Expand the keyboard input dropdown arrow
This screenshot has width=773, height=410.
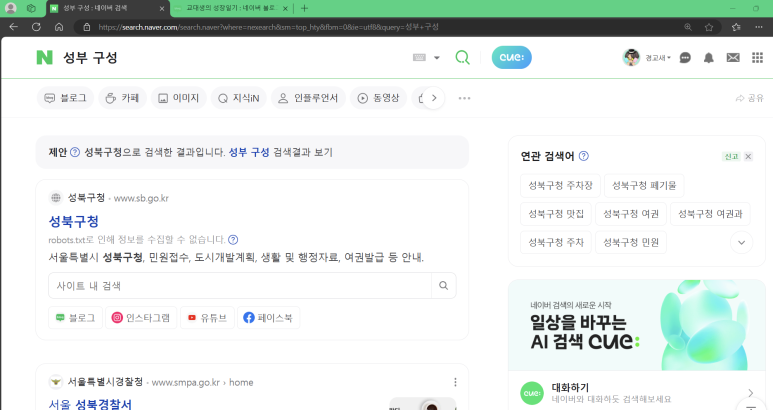tap(437, 58)
